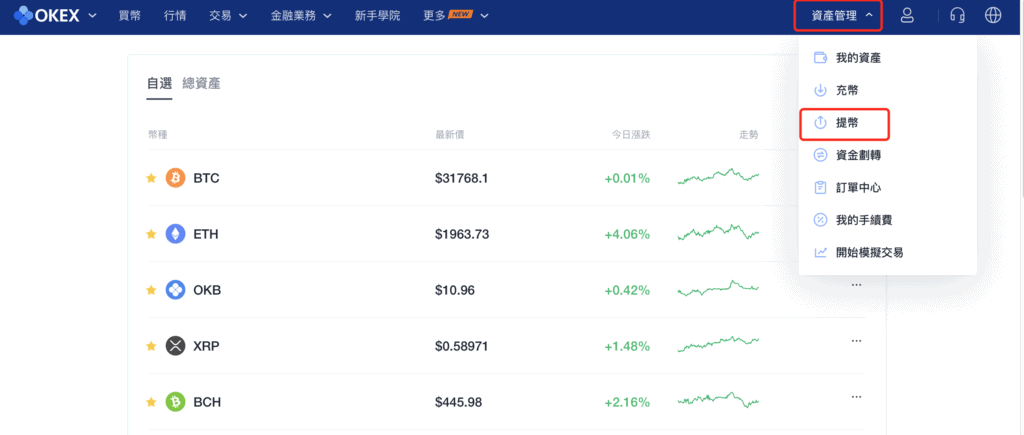The image size is (1024, 435).
Task: Click the 最新價 column header
Action: [x=450, y=135]
